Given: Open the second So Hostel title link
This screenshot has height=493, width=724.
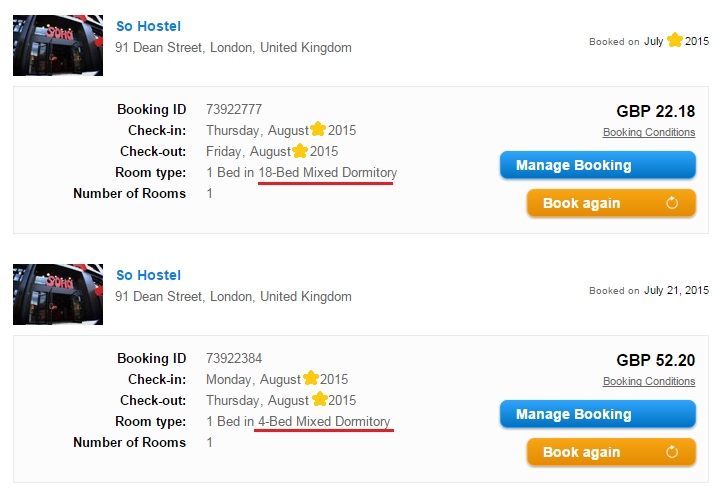Looking at the screenshot, I should 148,275.
